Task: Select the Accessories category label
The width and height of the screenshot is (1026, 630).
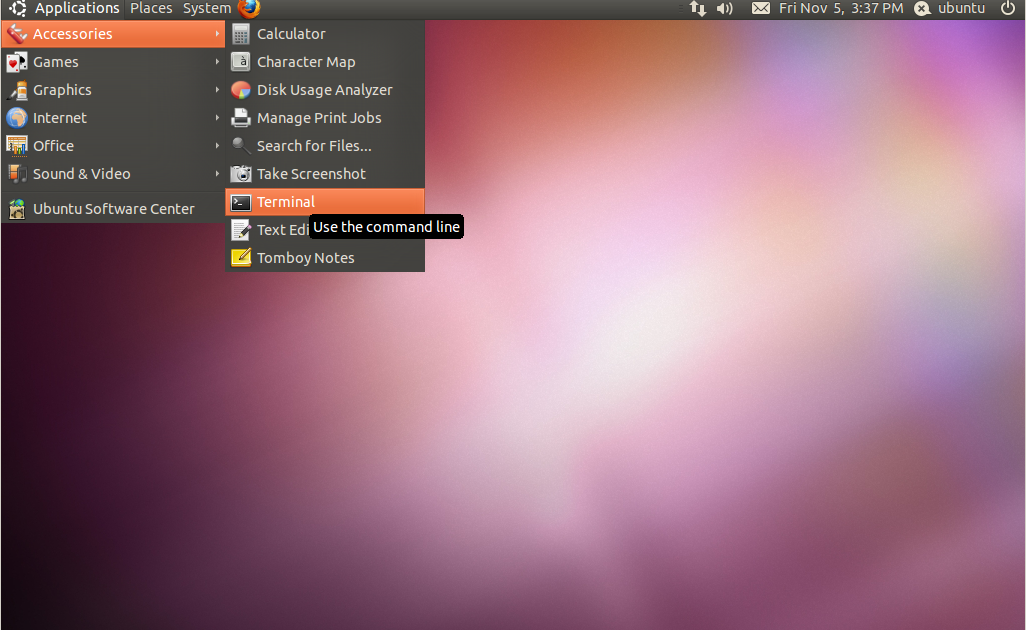Action: point(73,34)
